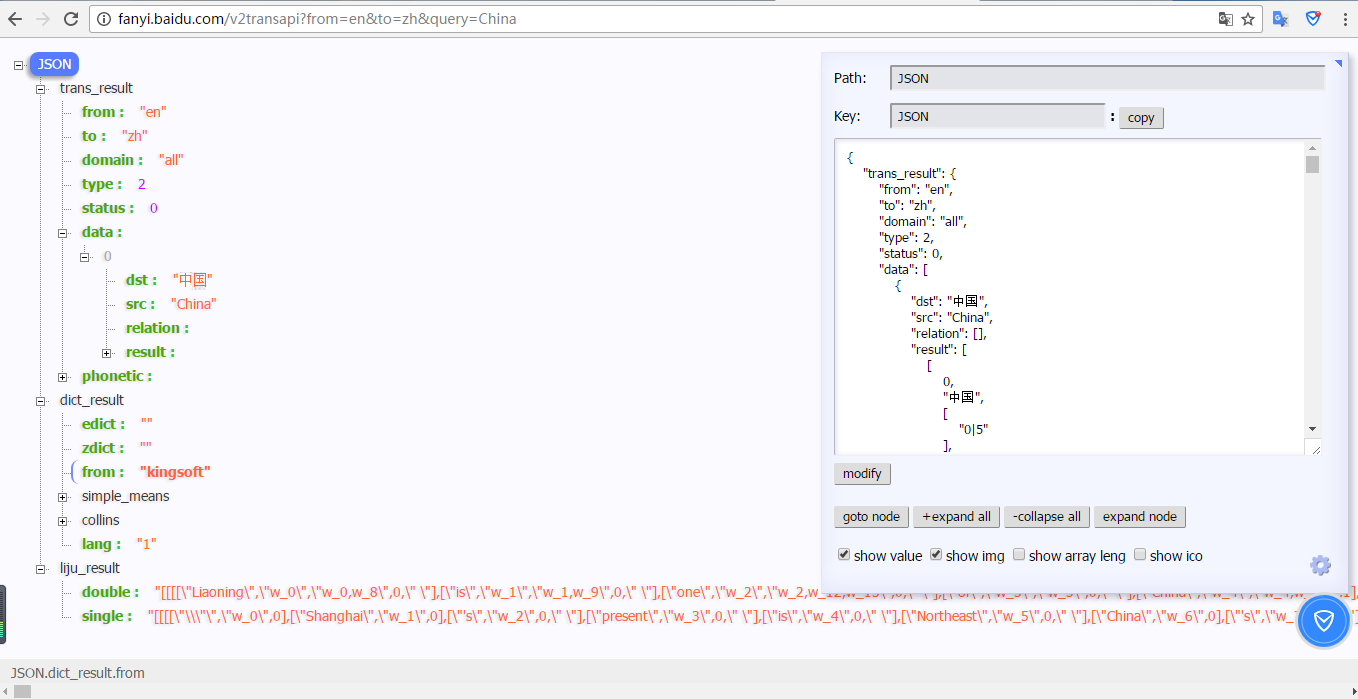Select the relation key
Image resolution: width=1358 pixels, height=699 pixels.
click(157, 328)
